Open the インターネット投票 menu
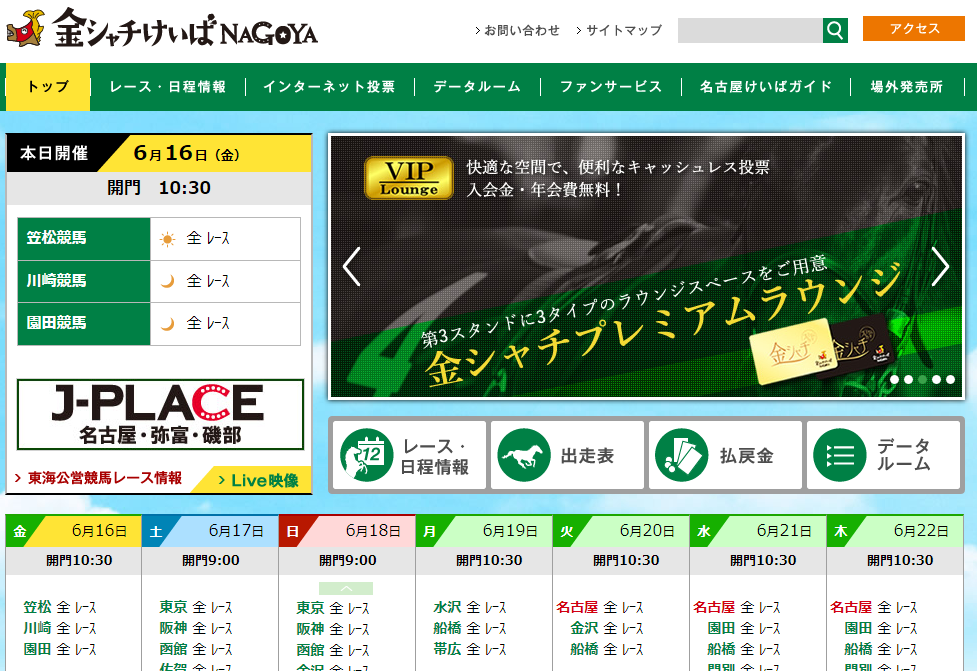 (x=329, y=87)
